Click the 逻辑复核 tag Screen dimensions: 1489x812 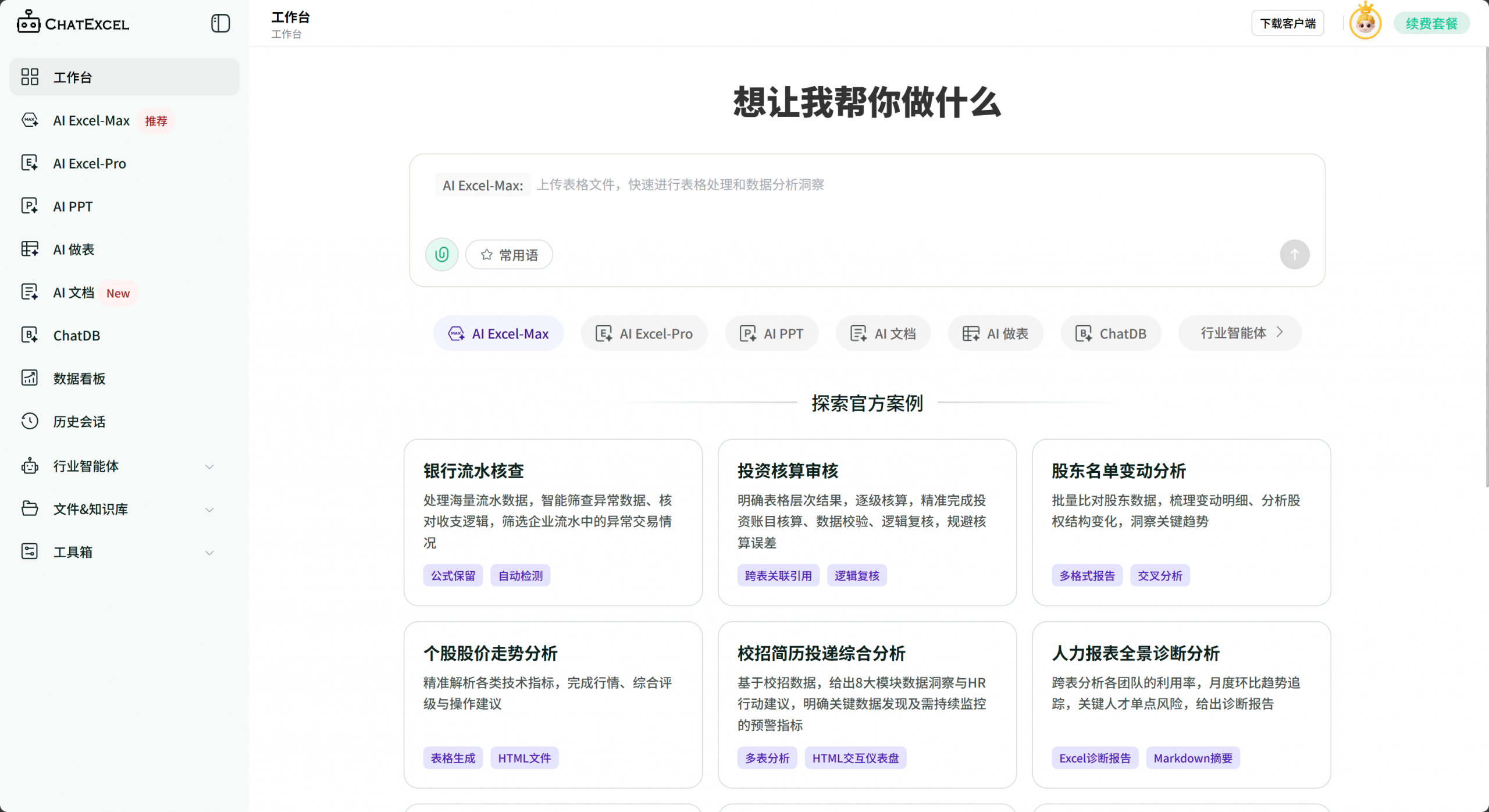(x=857, y=576)
